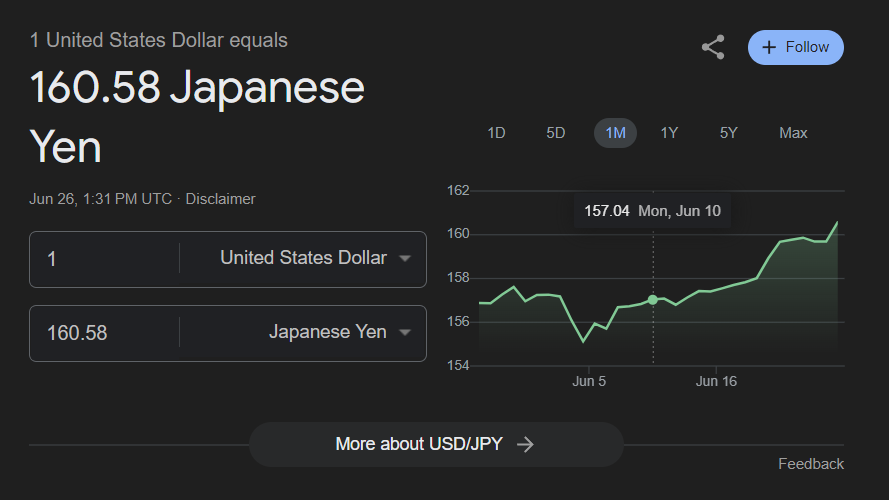Click the Jun 5 date on chart axis
889x500 pixels.
(x=589, y=381)
